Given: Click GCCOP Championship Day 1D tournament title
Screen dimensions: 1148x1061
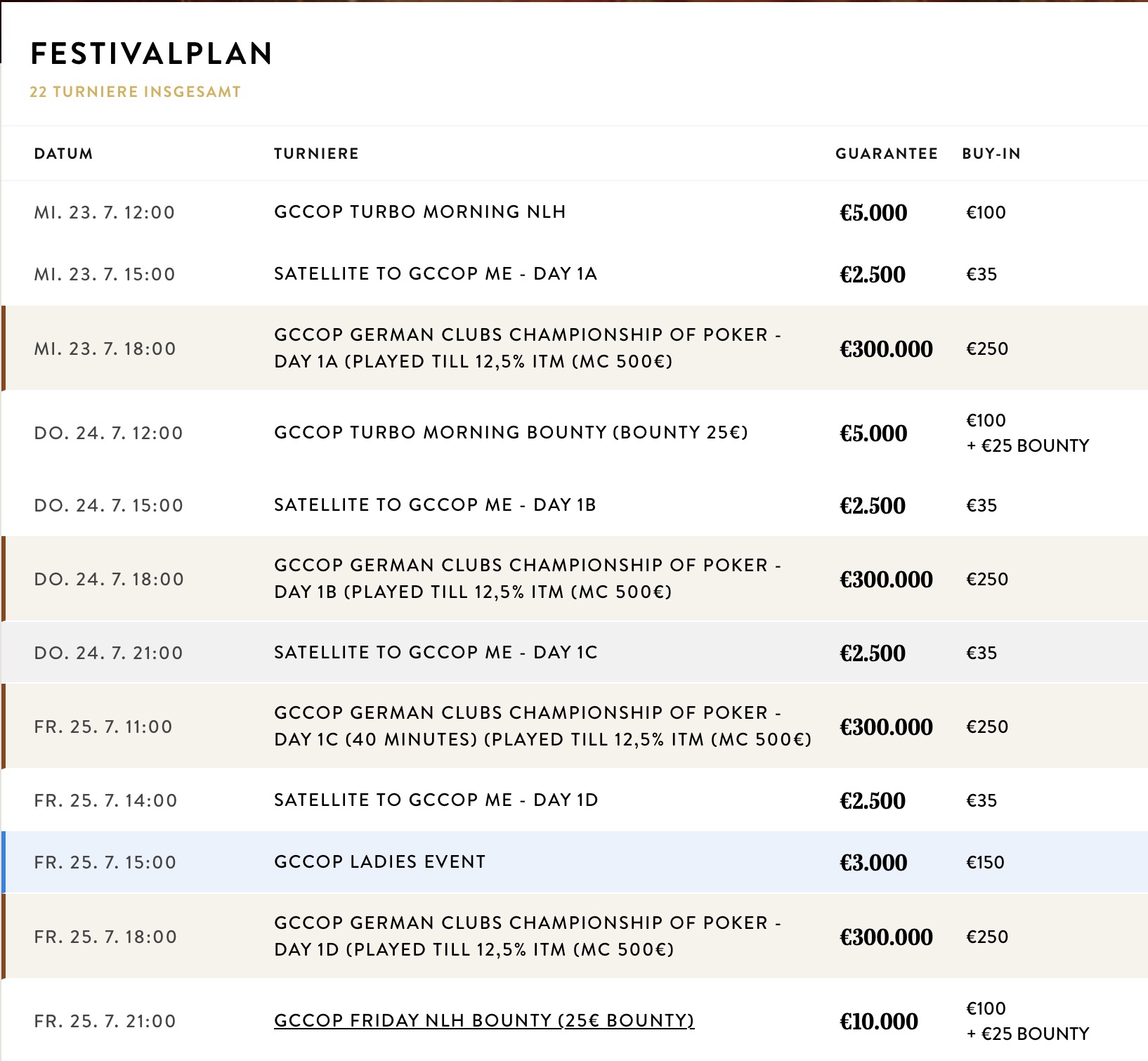Looking at the screenshot, I should click(x=527, y=936).
